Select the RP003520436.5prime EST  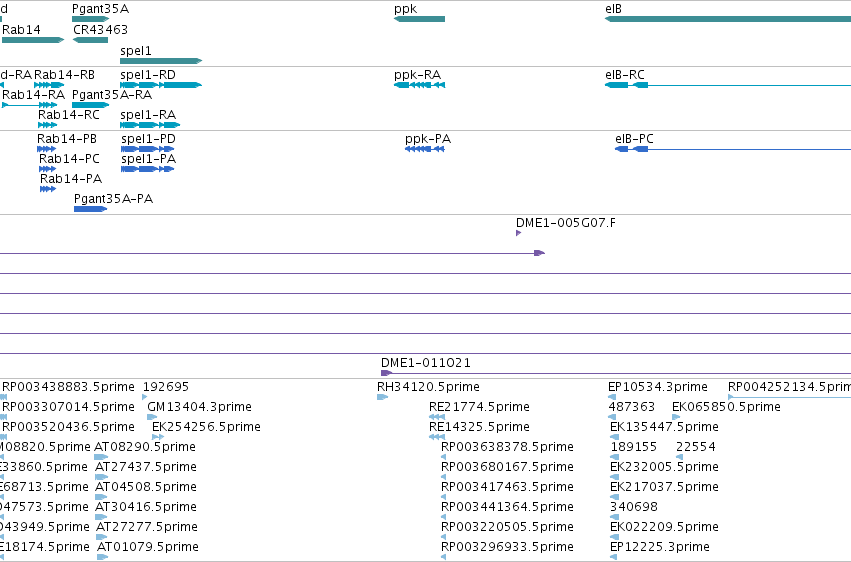(3, 437)
